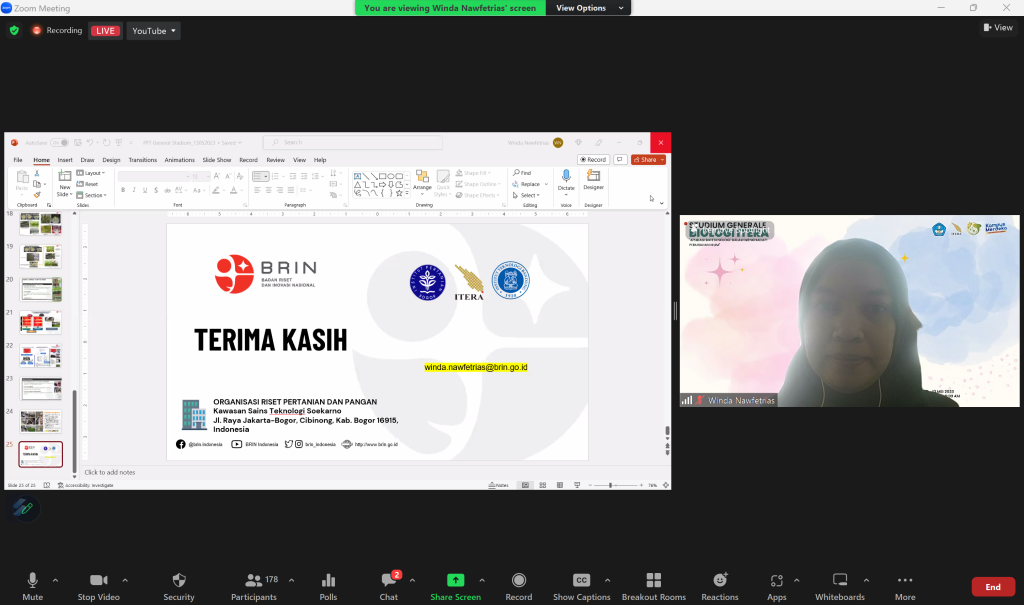
Task: Click the orange Share button in PowerPoint
Action: (648, 159)
